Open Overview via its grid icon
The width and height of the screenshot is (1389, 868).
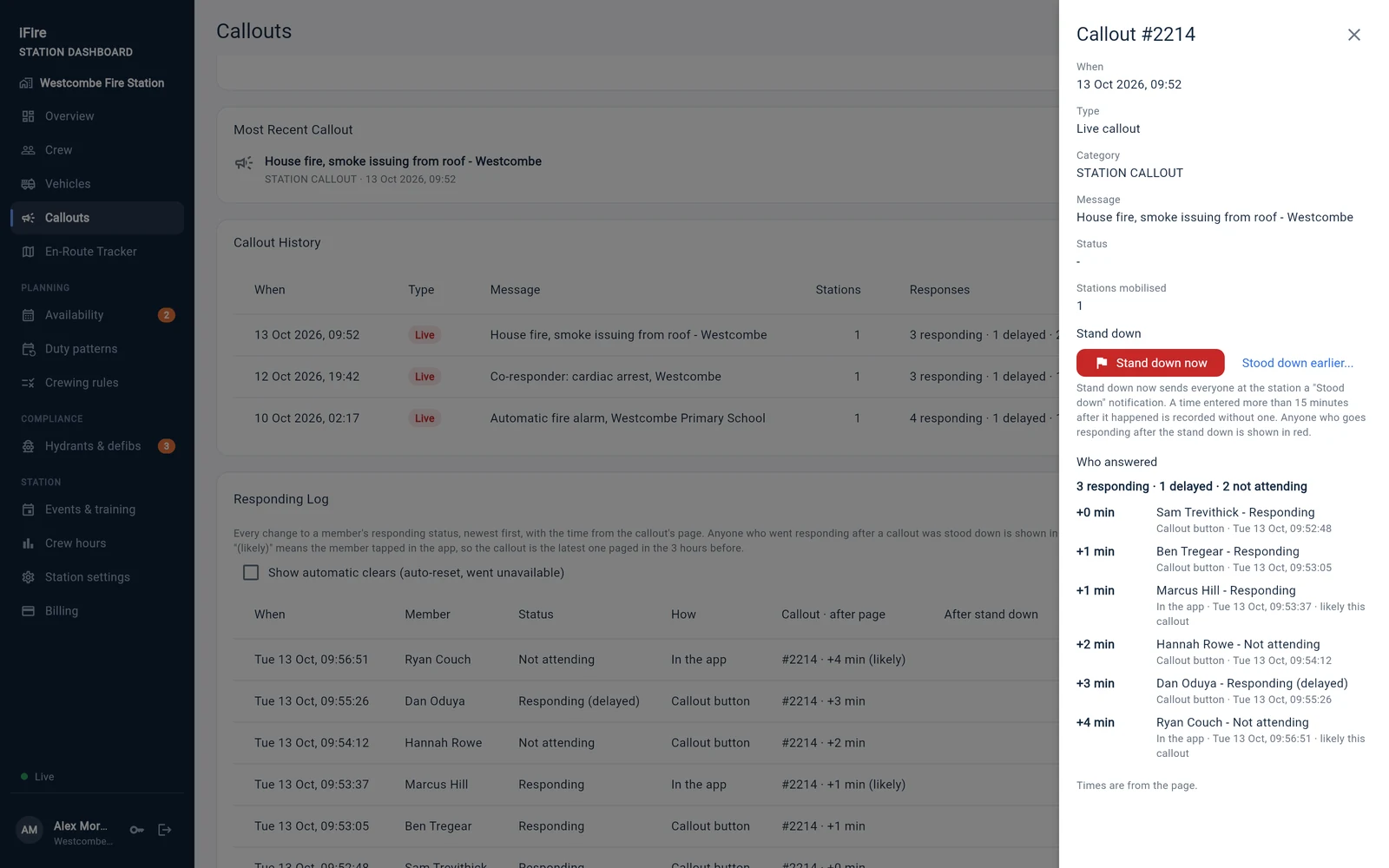tap(28, 116)
